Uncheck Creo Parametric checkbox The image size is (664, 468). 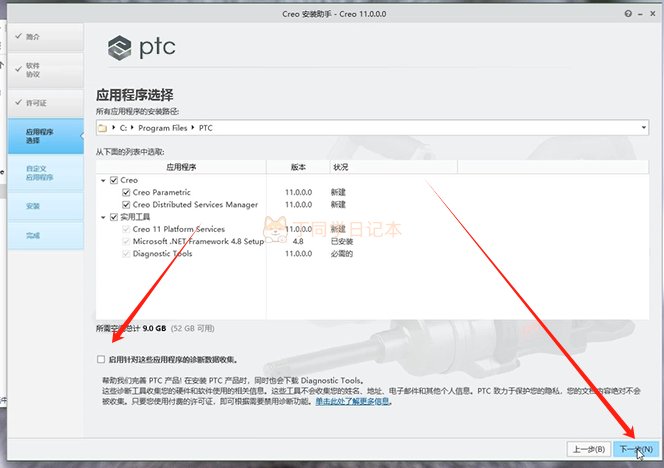[x=126, y=192]
